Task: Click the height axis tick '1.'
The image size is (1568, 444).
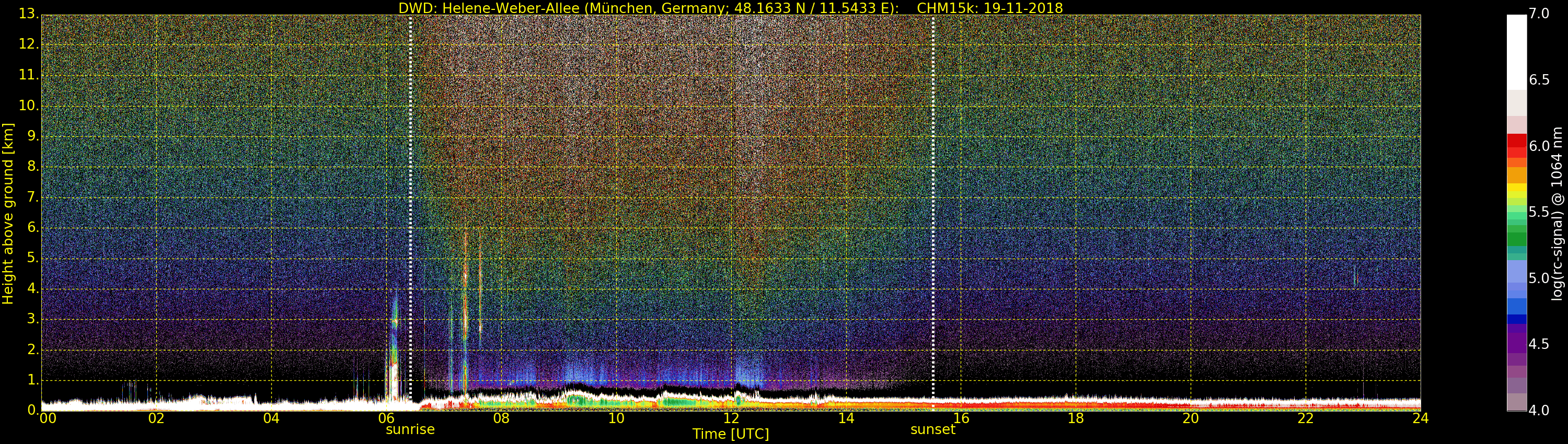Action: point(33,380)
